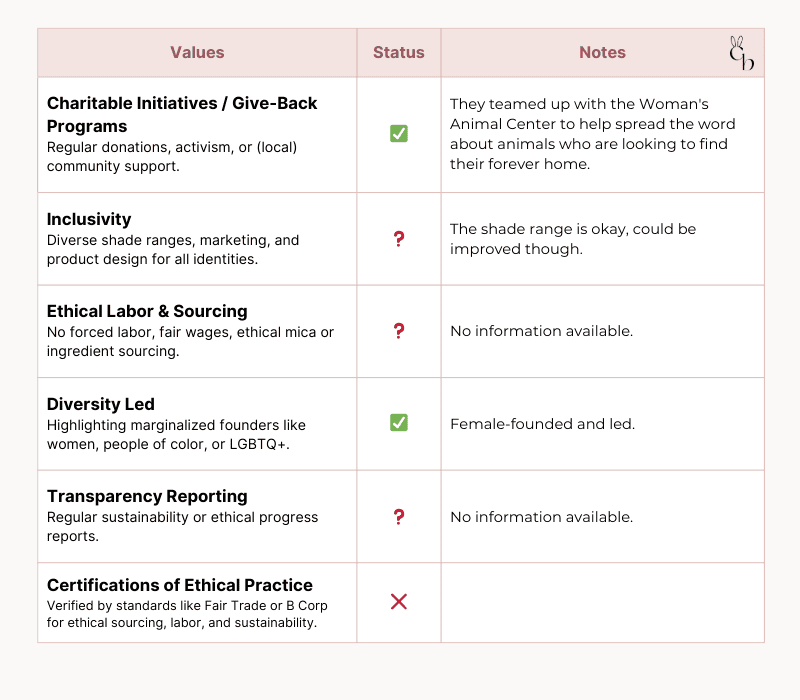
Task: Click the Charitable Initiatives / Give-Back Programs title
Action: pyautogui.click(x=182, y=114)
